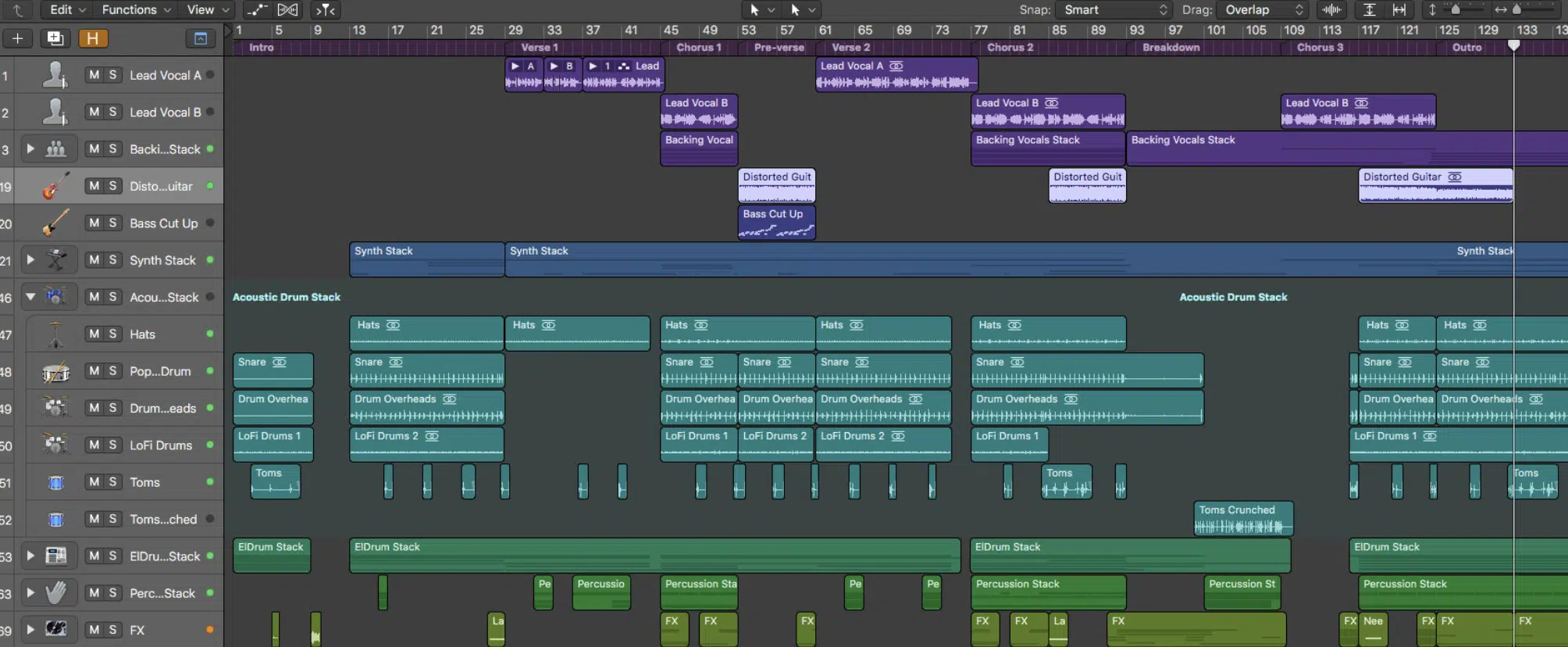Toggle the Flex view icon

point(287,10)
